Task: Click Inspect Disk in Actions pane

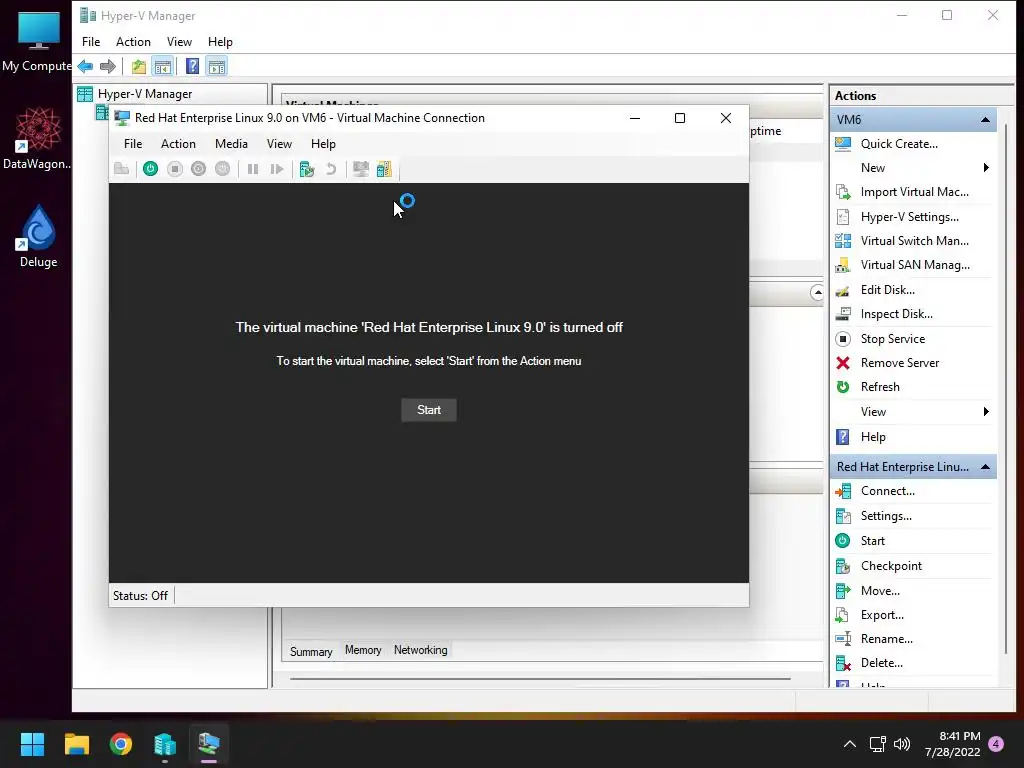Action: [896, 314]
